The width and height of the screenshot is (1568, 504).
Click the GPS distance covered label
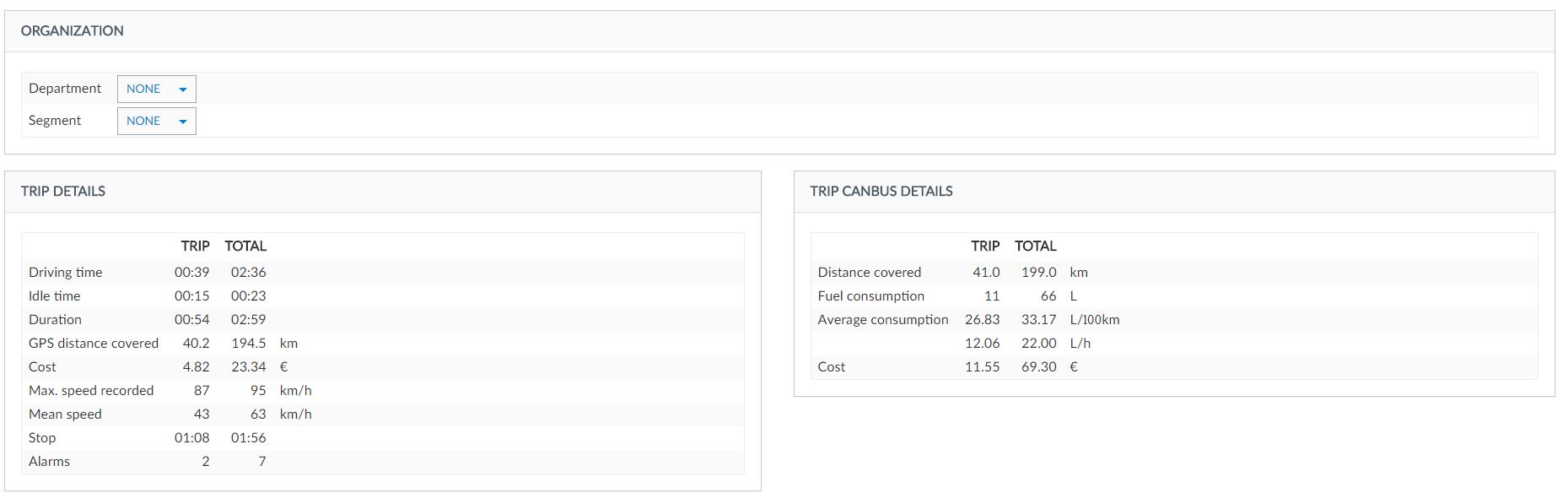[94, 344]
